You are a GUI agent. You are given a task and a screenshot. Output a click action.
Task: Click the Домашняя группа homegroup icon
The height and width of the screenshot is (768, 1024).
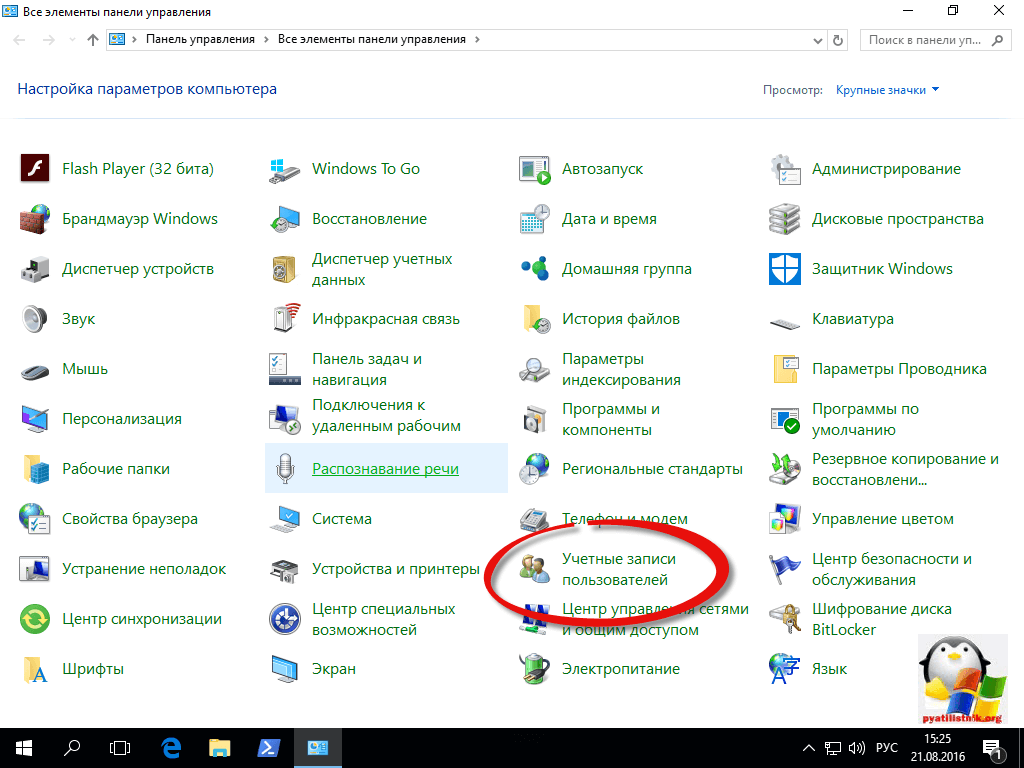click(x=535, y=269)
